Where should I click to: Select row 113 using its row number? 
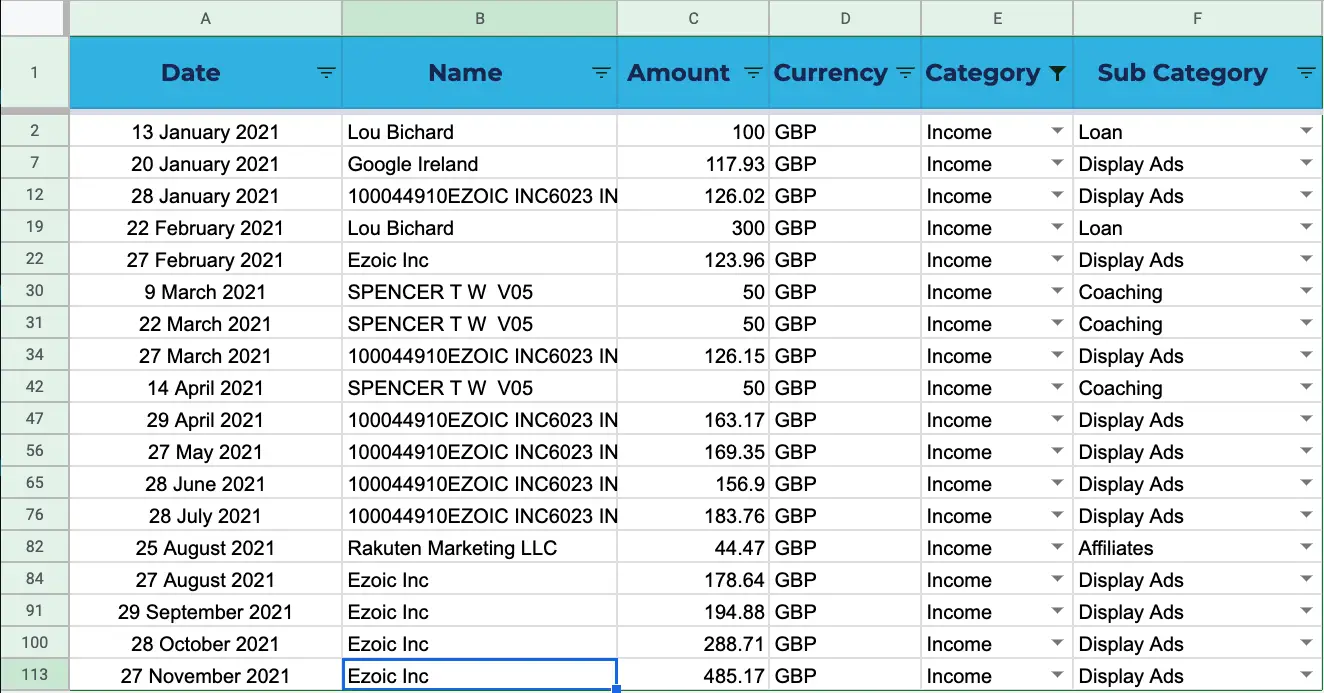pos(33,675)
